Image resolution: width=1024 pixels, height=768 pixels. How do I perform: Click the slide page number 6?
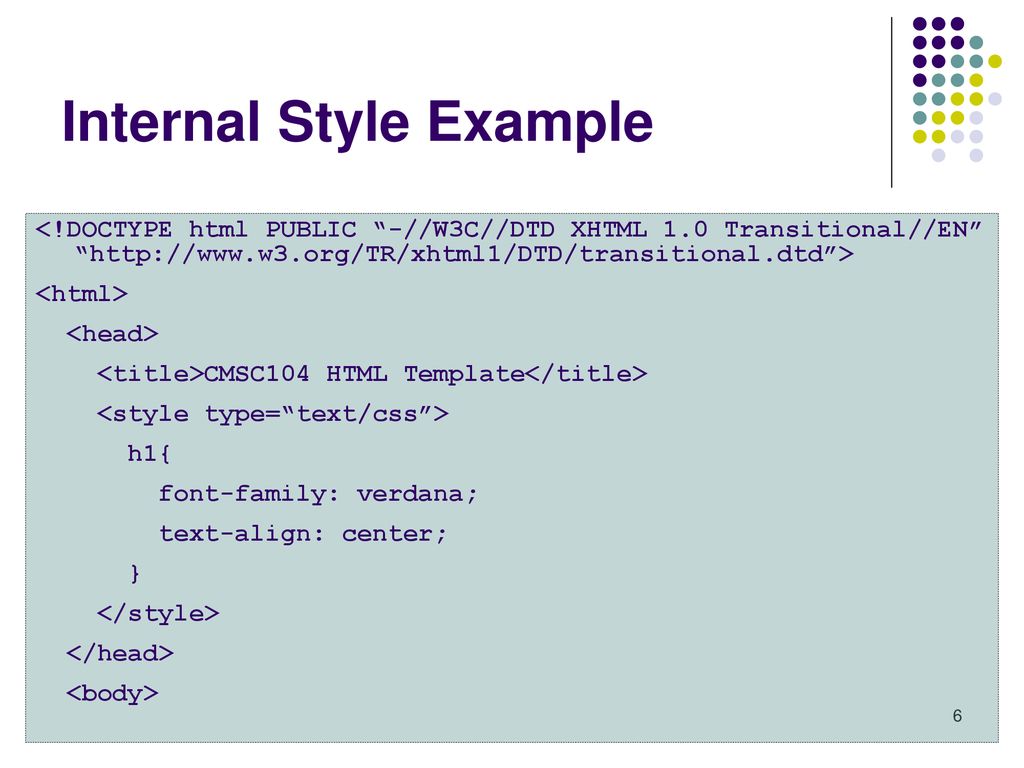pyautogui.click(x=957, y=716)
